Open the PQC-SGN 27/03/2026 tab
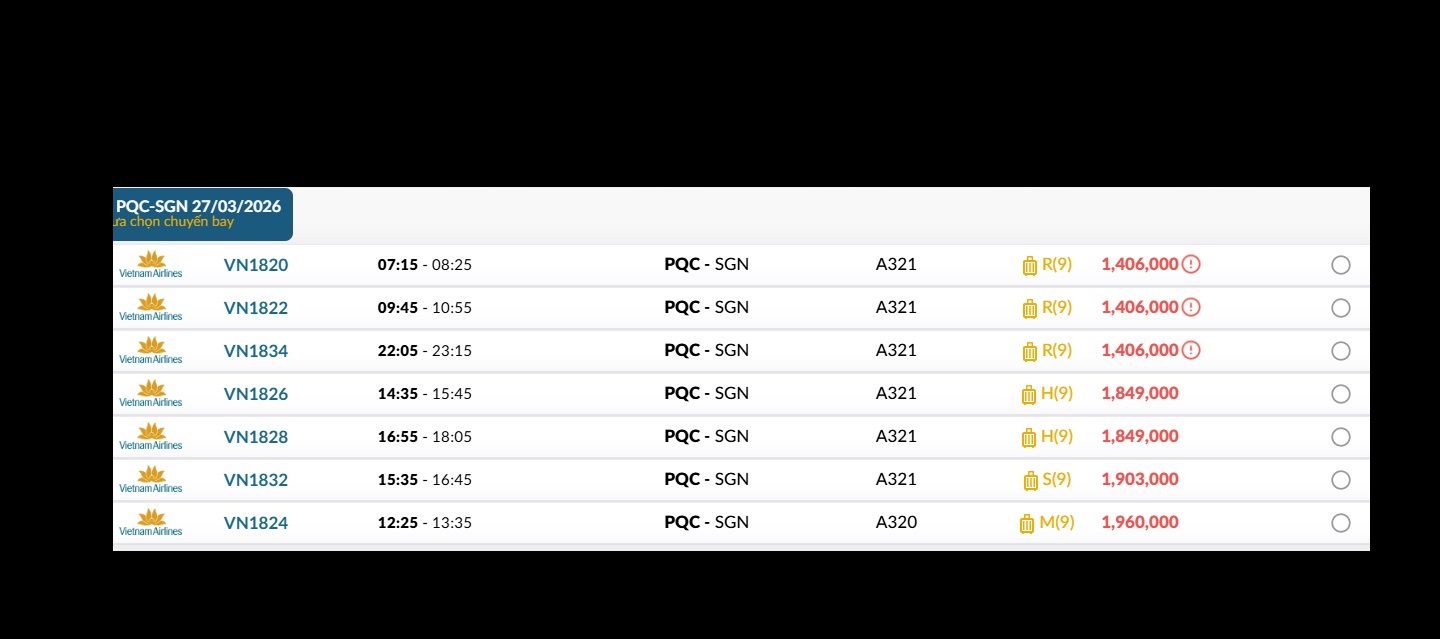Viewport: 1440px width, 639px height. pos(202,213)
